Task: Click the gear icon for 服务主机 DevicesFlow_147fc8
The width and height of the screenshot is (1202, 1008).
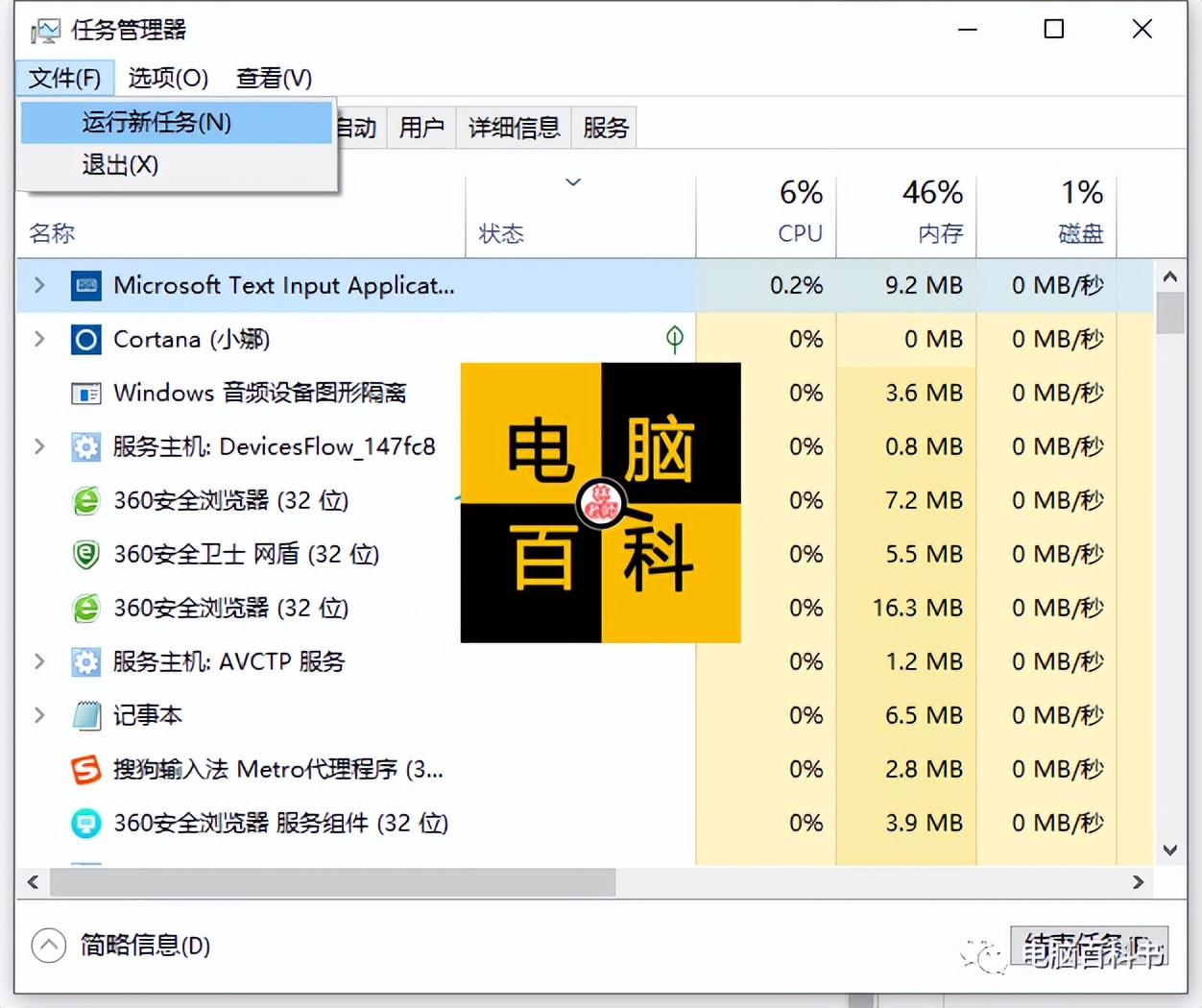Action: coord(85,446)
